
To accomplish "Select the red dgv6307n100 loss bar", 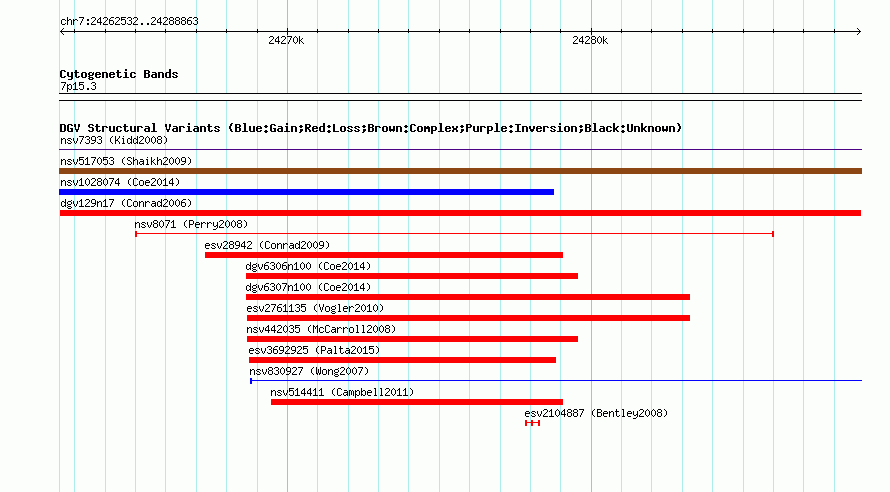I will click(x=468, y=297).
